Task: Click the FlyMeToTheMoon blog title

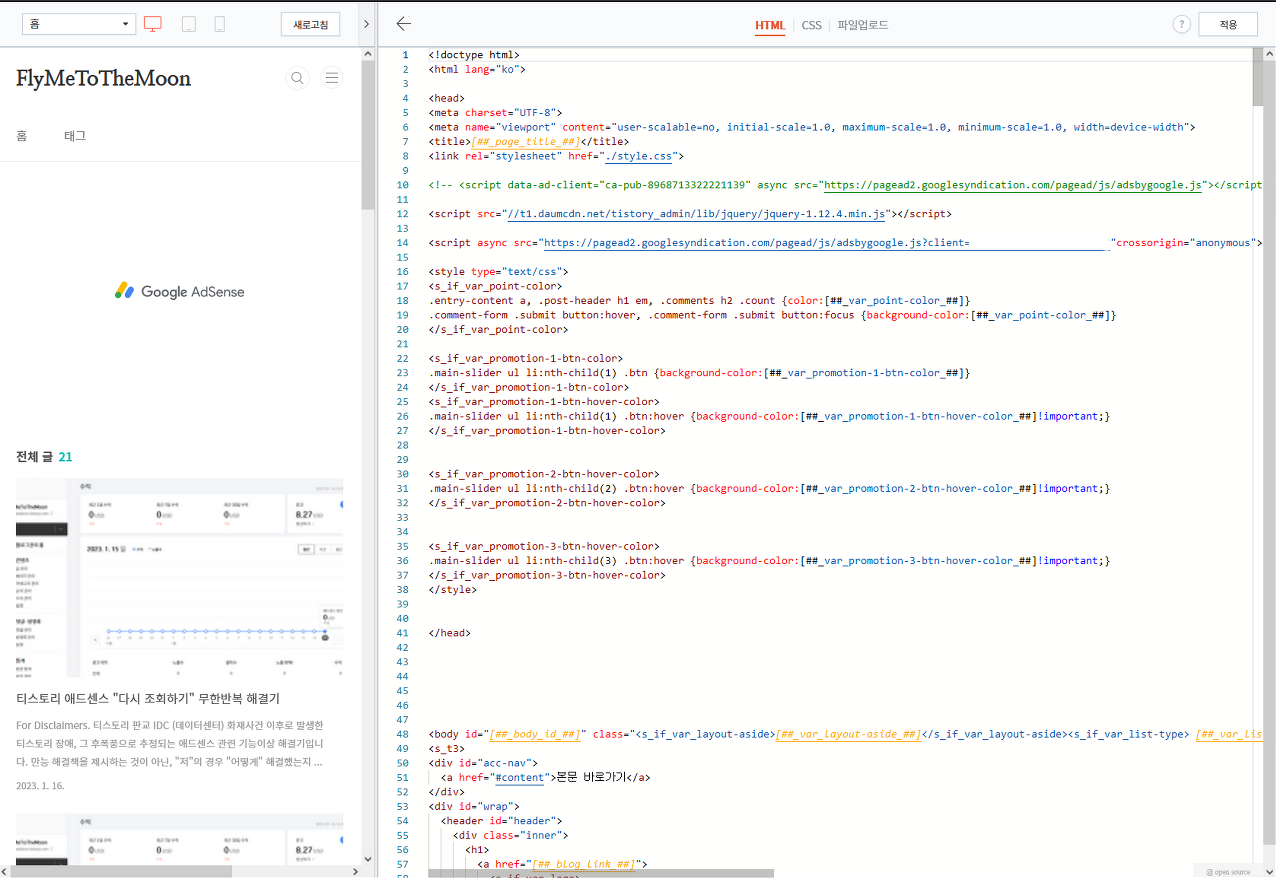Action: [104, 79]
